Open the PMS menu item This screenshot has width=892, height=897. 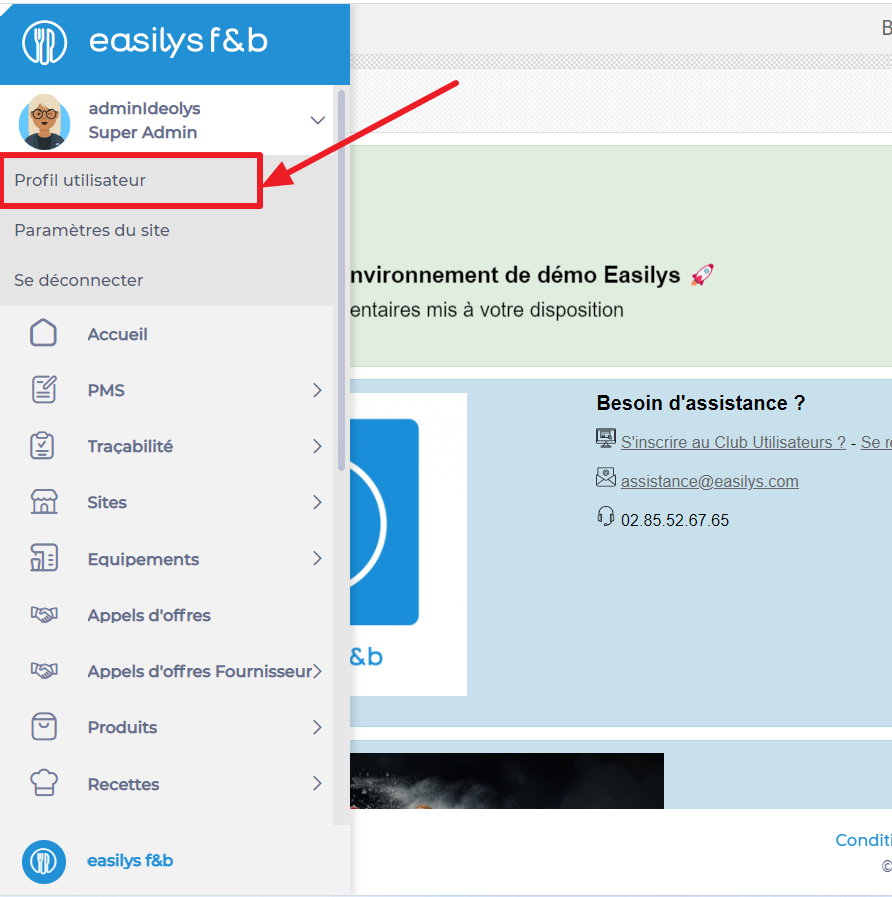coord(106,390)
